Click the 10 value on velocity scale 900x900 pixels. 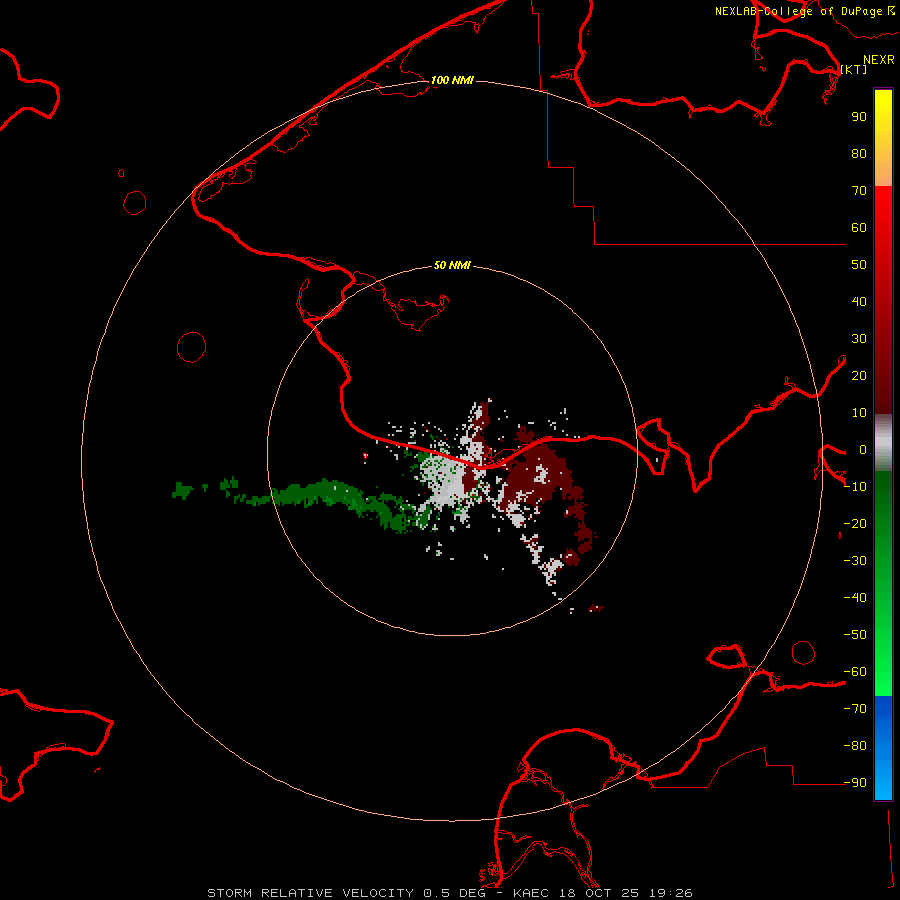859,413
